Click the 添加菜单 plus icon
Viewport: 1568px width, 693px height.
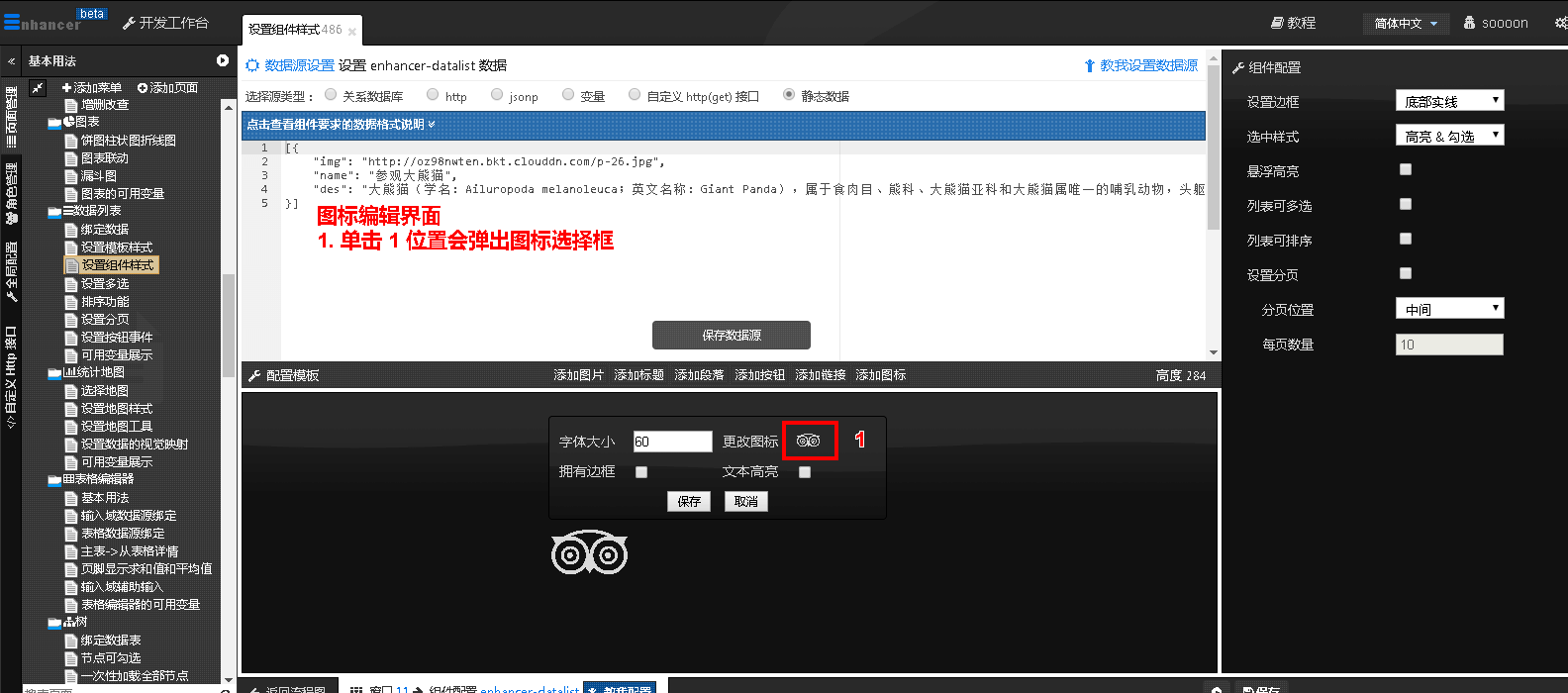tap(66, 88)
